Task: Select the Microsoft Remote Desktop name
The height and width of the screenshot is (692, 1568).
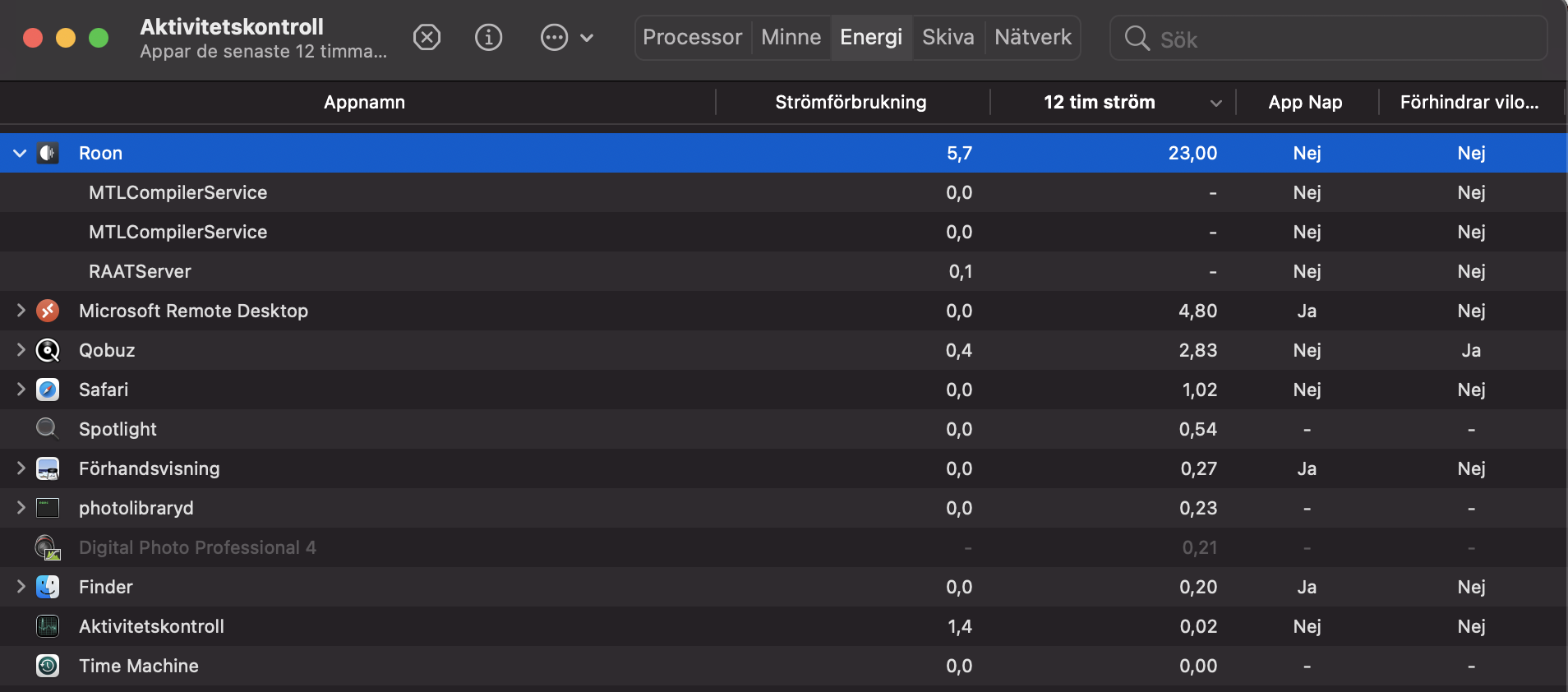Action: 193,311
